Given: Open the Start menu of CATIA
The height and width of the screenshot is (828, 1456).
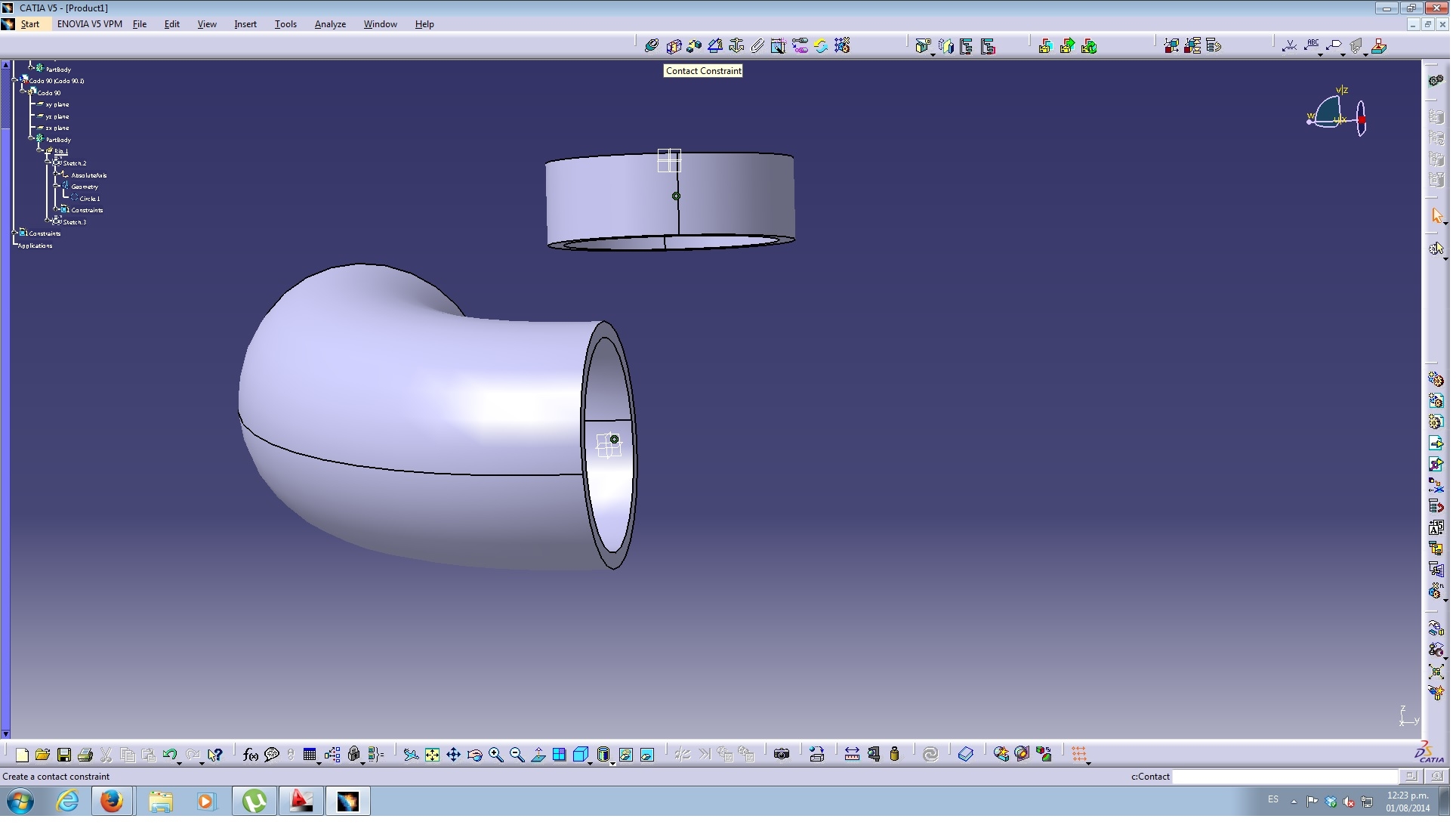Looking at the screenshot, I should pyautogui.click(x=30, y=24).
